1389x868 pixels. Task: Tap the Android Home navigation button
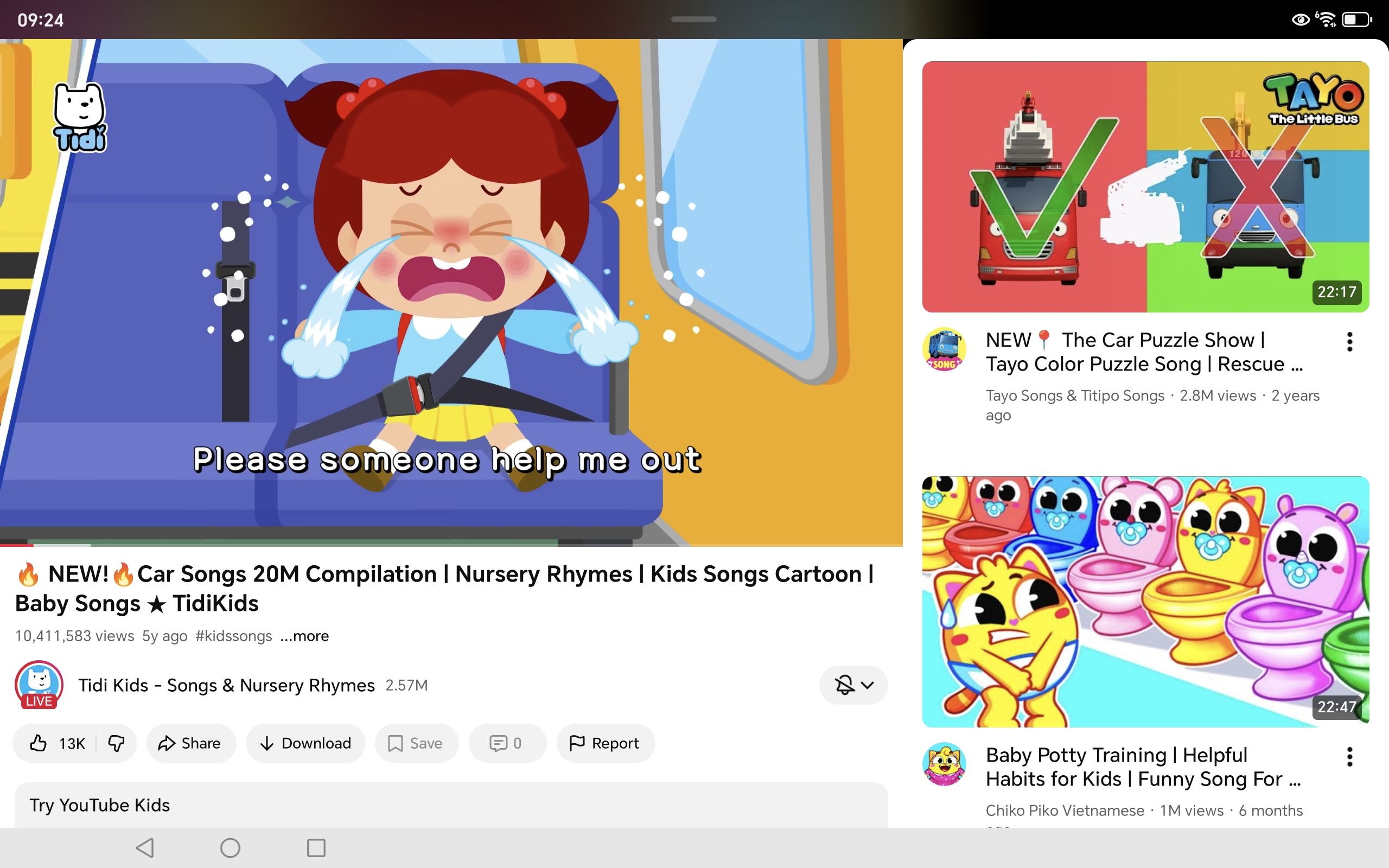point(230,848)
